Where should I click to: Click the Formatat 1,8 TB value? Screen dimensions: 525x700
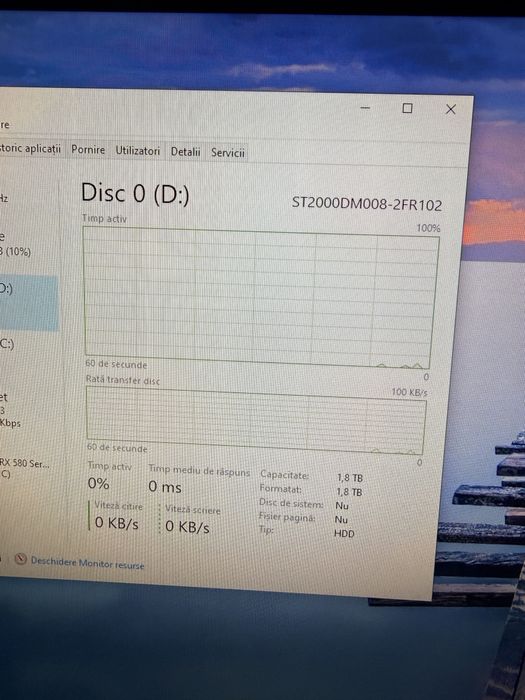coord(349,492)
